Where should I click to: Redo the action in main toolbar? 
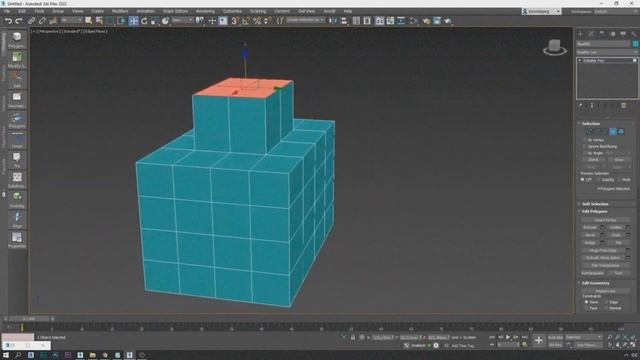pyautogui.click(x=19, y=20)
